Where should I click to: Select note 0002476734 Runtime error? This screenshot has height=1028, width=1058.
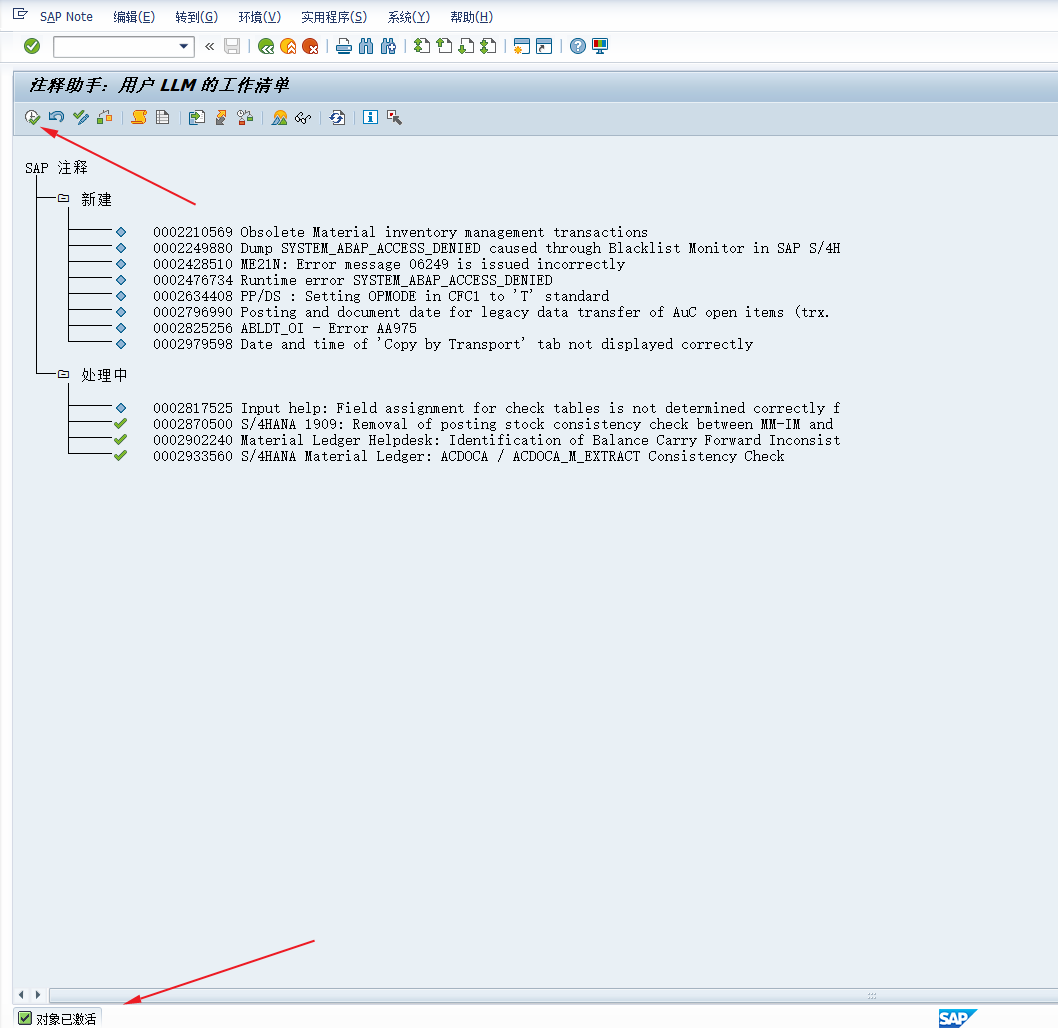tap(353, 281)
